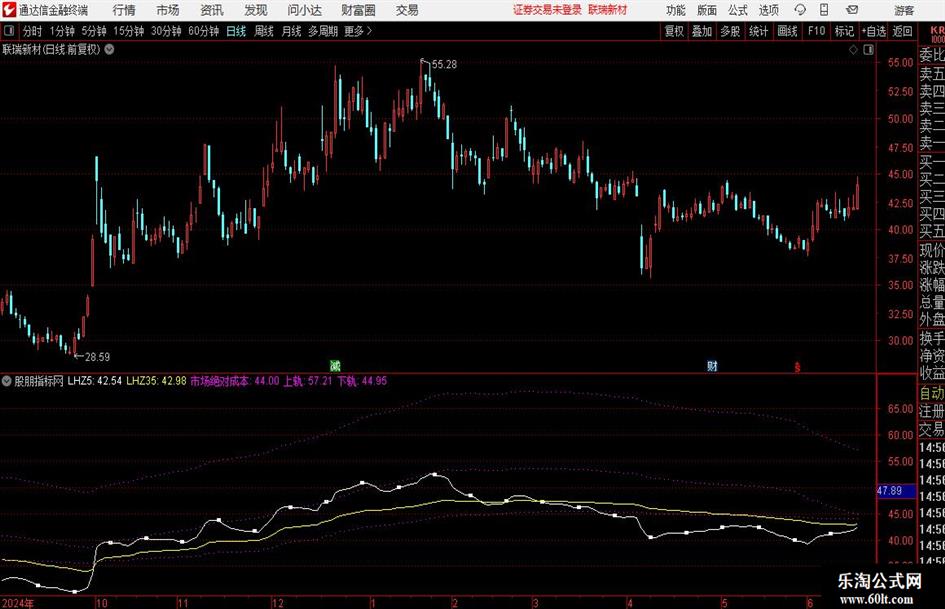Click the 55.28 high price label

tap(444, 65)
